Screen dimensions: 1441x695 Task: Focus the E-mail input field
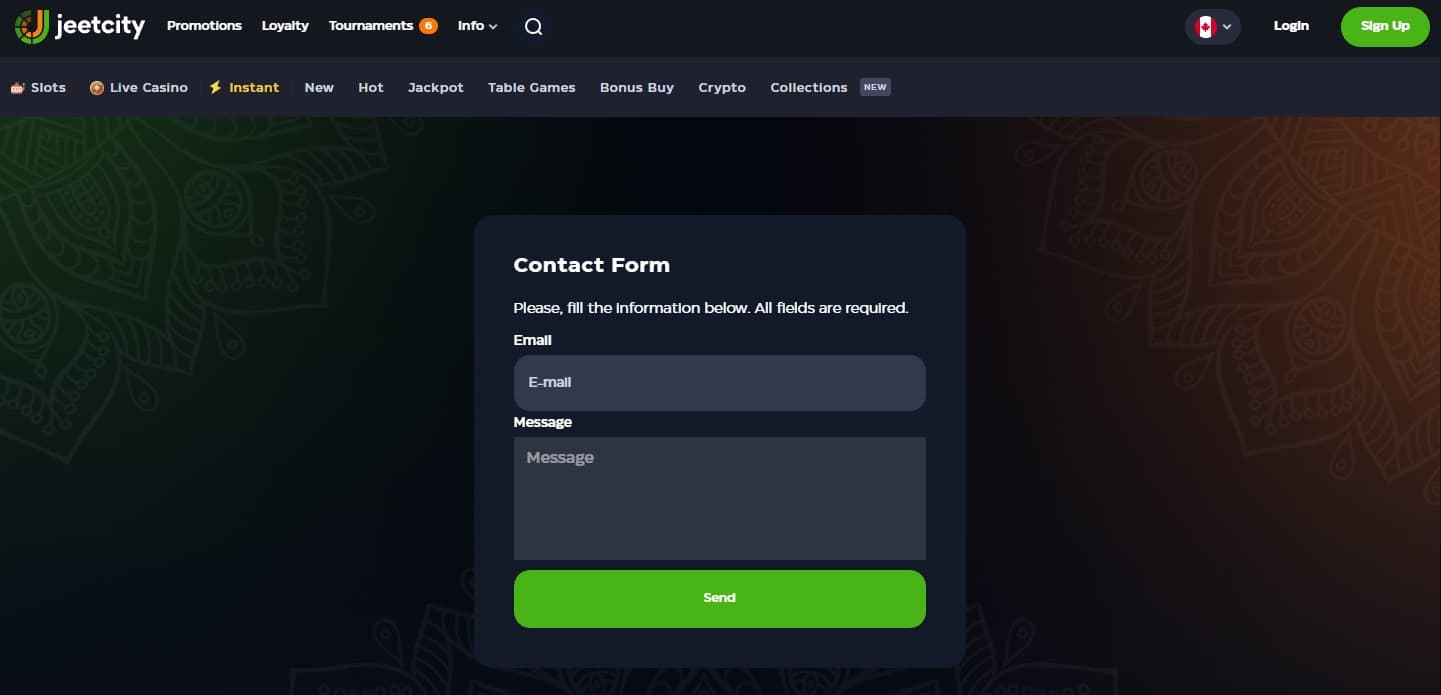[720, 383]
